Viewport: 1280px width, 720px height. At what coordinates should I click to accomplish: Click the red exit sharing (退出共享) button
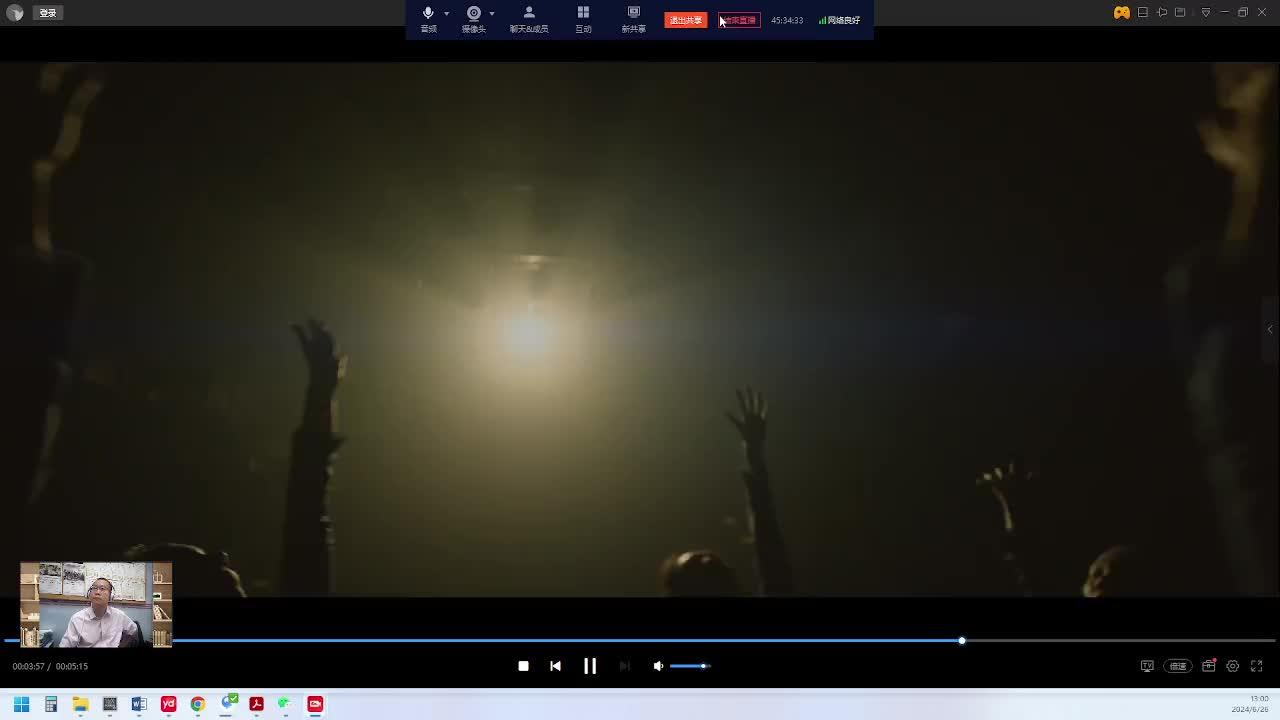(685, 20)
